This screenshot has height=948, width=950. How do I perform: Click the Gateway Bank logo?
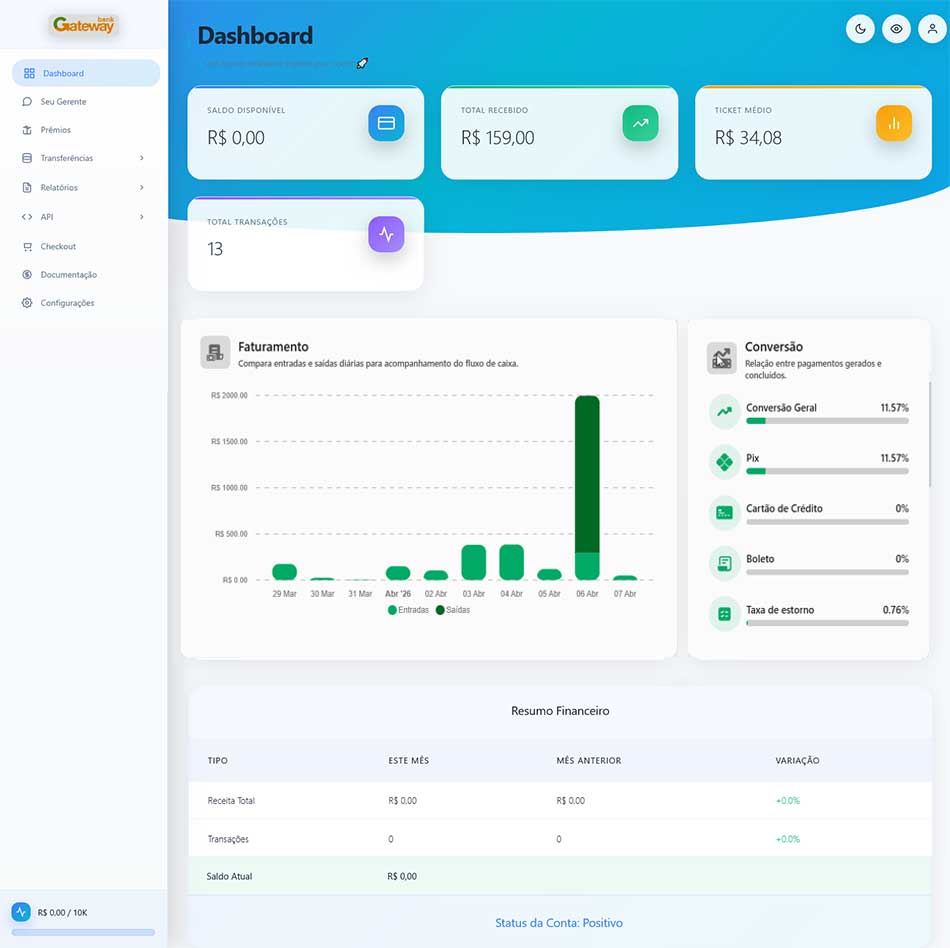click(x=84, y=25)
